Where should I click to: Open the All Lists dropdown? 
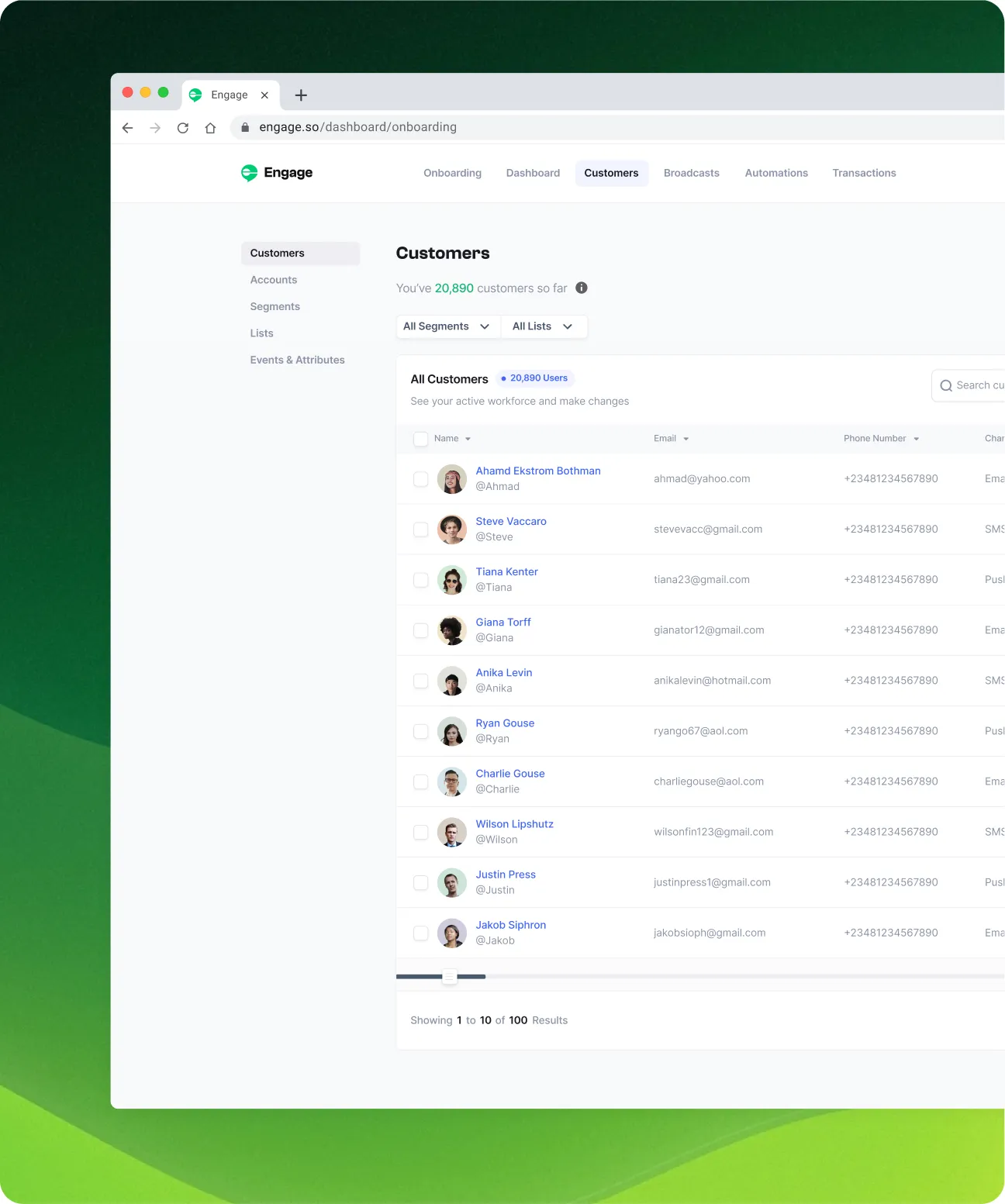tap(544, 326)
